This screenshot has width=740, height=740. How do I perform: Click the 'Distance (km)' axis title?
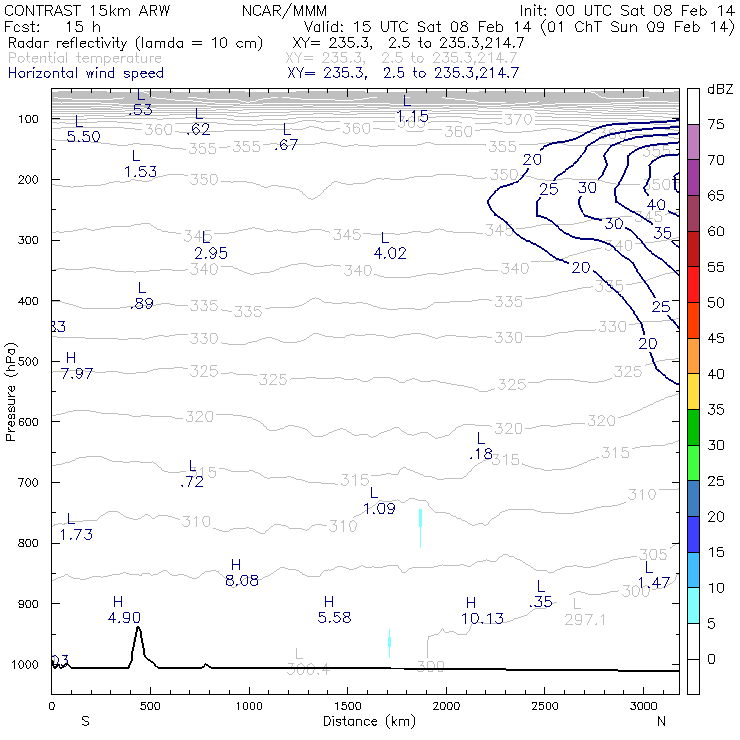click(370, 721)
